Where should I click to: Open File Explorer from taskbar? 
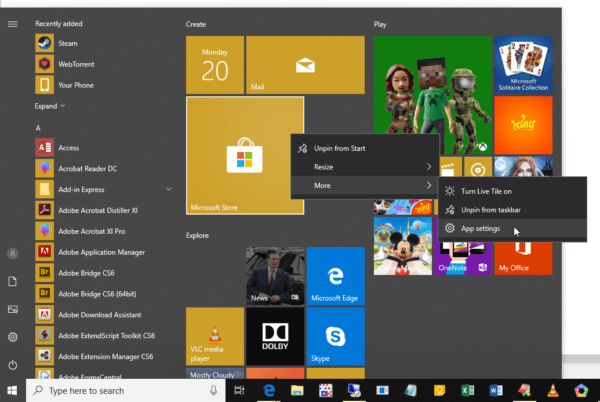297,391
